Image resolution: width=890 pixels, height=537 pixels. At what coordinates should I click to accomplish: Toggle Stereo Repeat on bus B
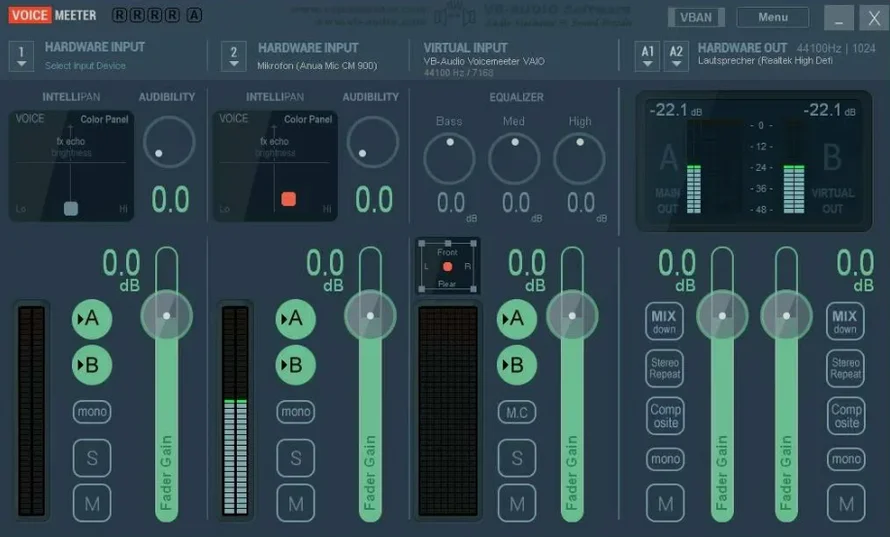tap(845, 368)
